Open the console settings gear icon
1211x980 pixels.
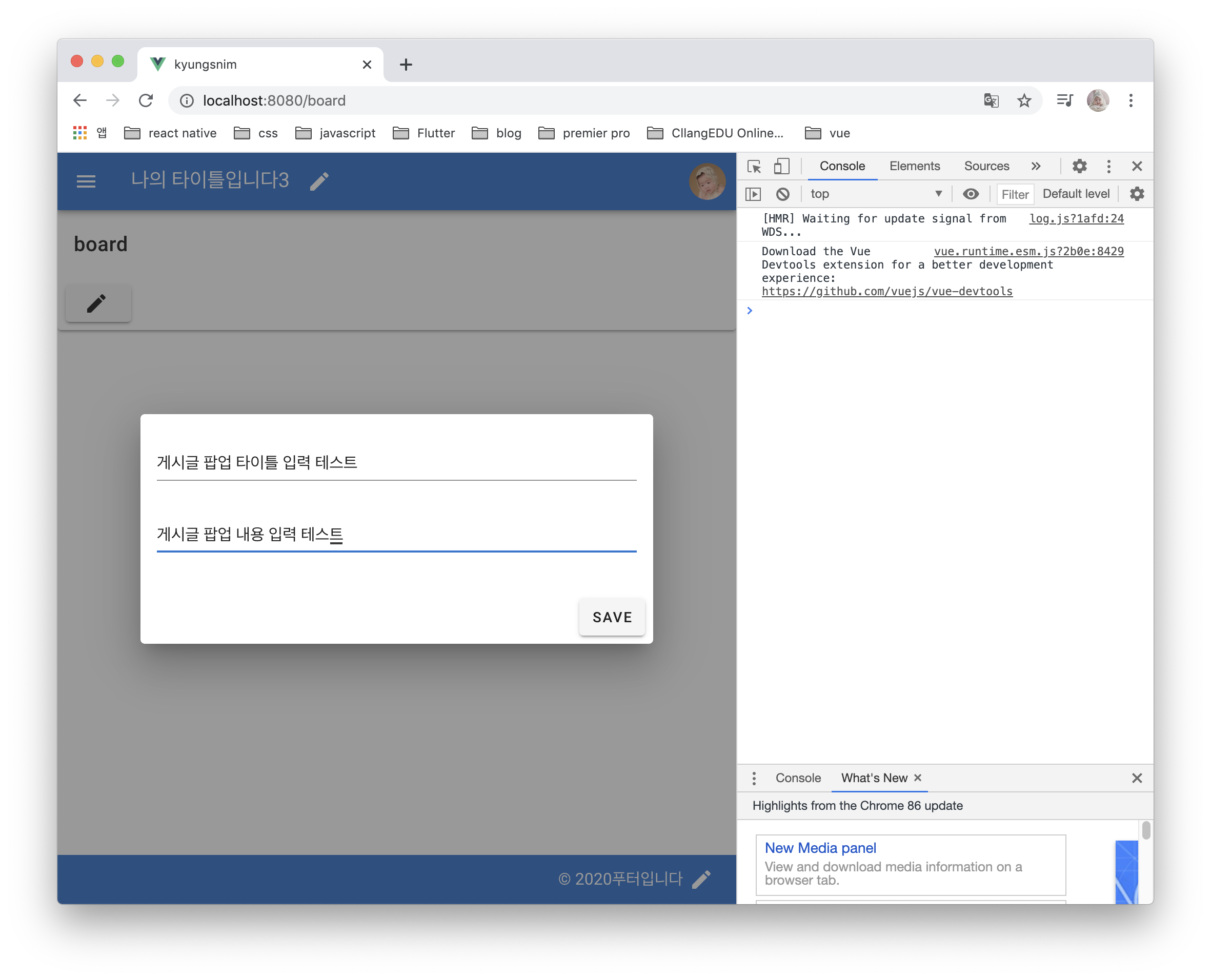point(1137,194)
